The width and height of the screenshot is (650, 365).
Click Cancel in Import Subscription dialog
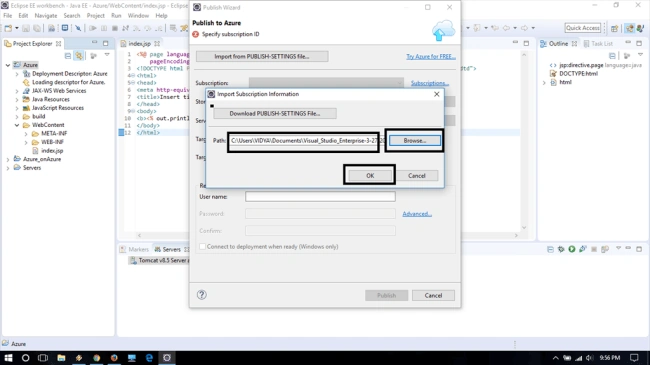tap(417, 175)
